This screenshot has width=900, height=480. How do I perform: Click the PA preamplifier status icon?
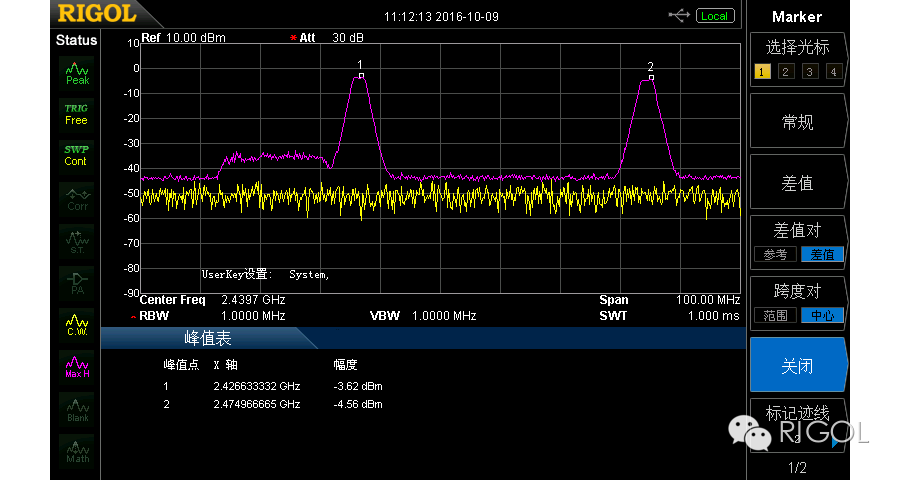coord(76,284)
